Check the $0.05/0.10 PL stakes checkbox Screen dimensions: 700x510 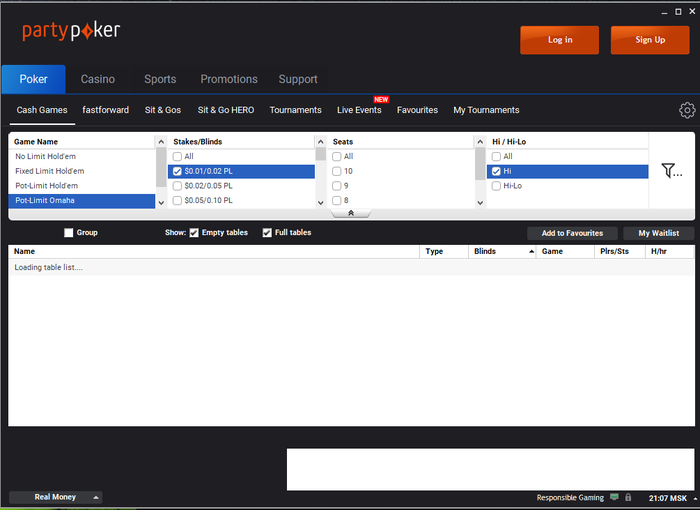[177, 201]
